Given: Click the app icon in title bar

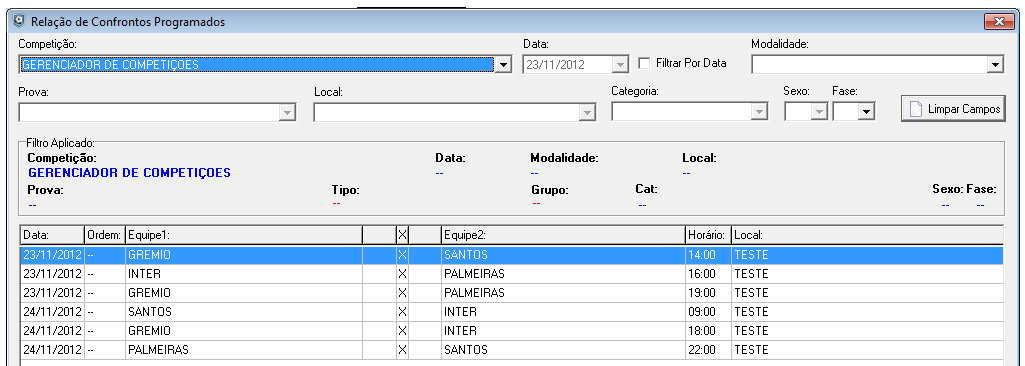Looking at the screenshot, I should tap(20, 21).
